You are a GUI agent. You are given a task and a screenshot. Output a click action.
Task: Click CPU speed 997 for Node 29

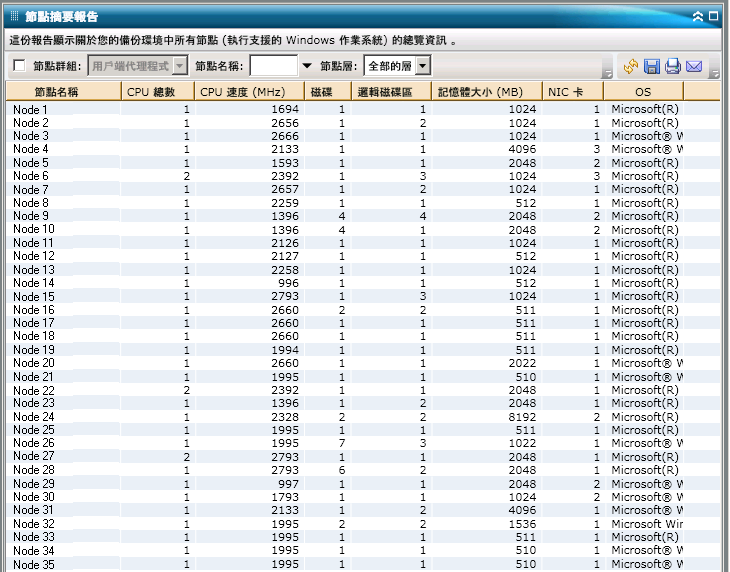click(289, 484)
